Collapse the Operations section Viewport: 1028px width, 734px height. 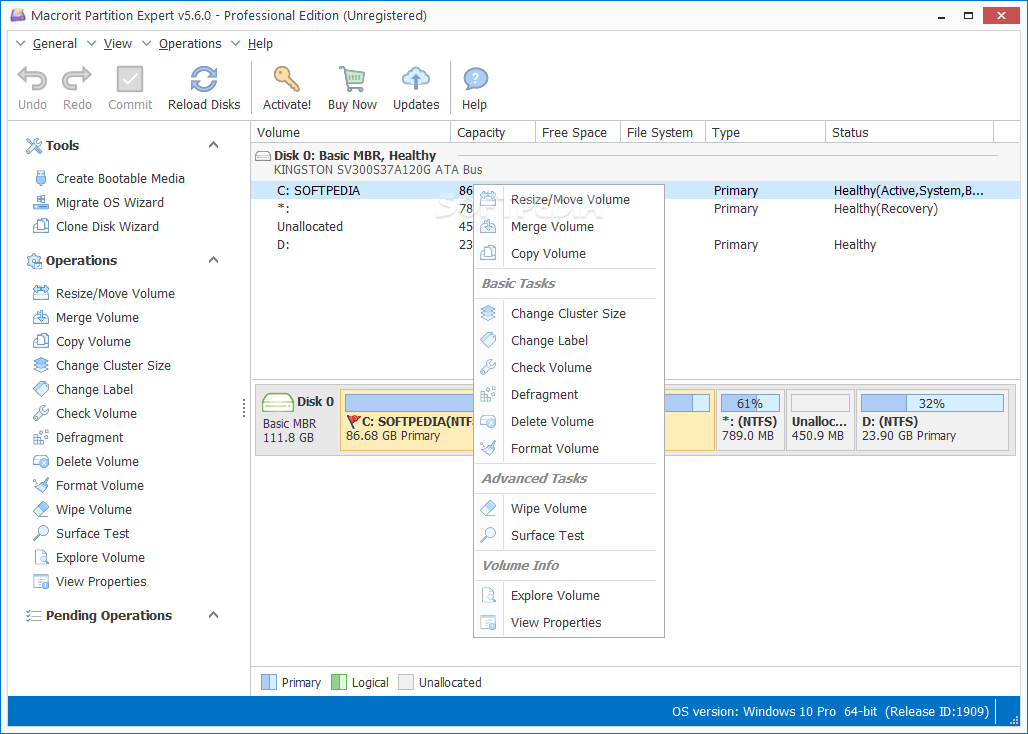pyautogui.click(x=212, y=260)
